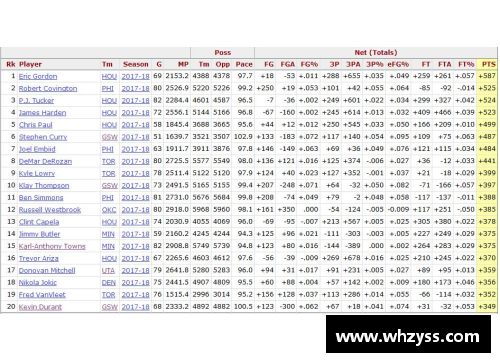Open Russell Westbrook's OKC team link
This screenshot has width=500, height=362.
[109, 210]
